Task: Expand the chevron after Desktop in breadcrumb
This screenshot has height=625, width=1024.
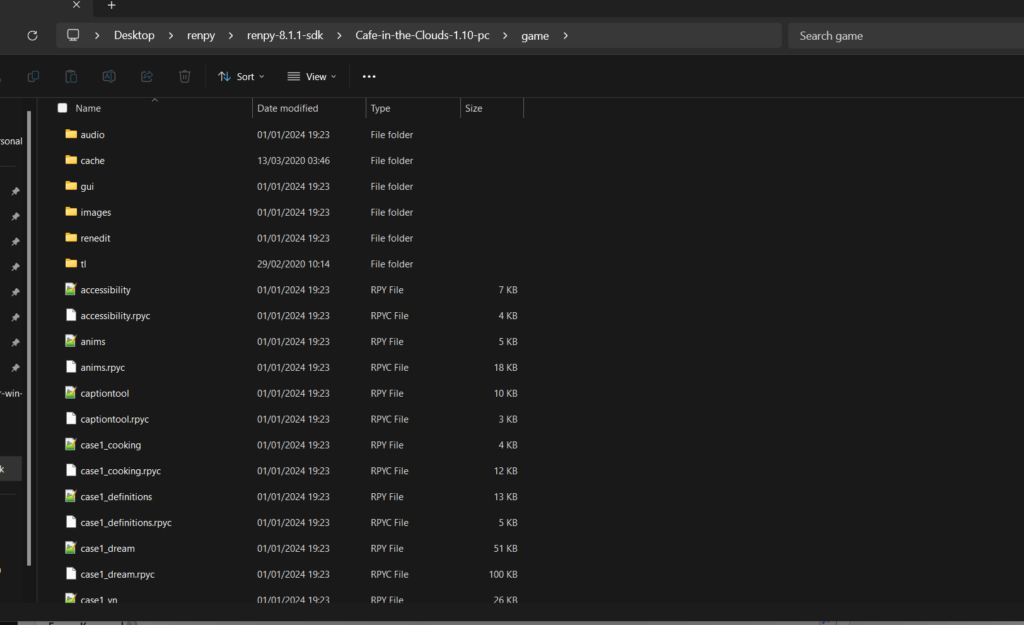Action: [x=170, y=35]
